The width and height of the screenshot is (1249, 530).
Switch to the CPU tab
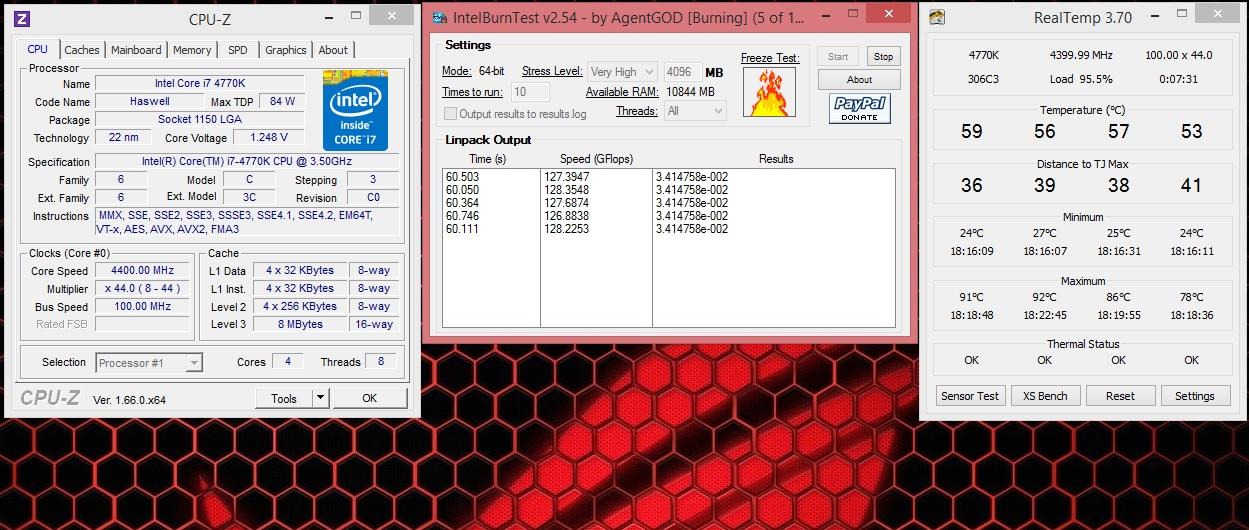[38, 49]
